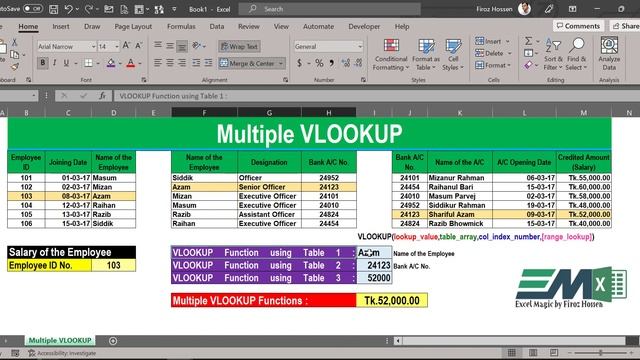Click Increase Decimal icon

click(346, 63)
